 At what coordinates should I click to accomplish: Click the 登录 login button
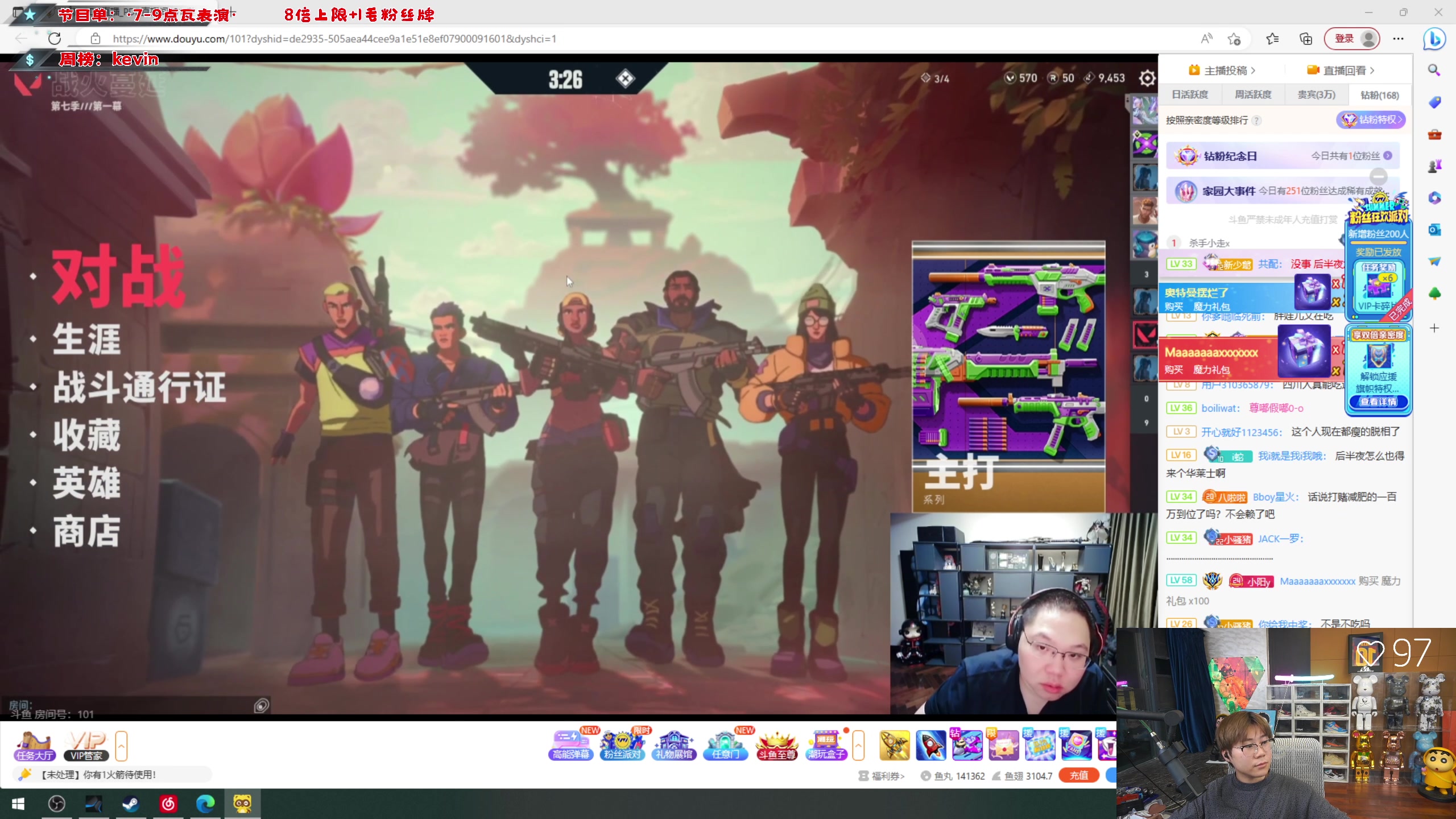pyautogui.click(x=1345, y=39)
